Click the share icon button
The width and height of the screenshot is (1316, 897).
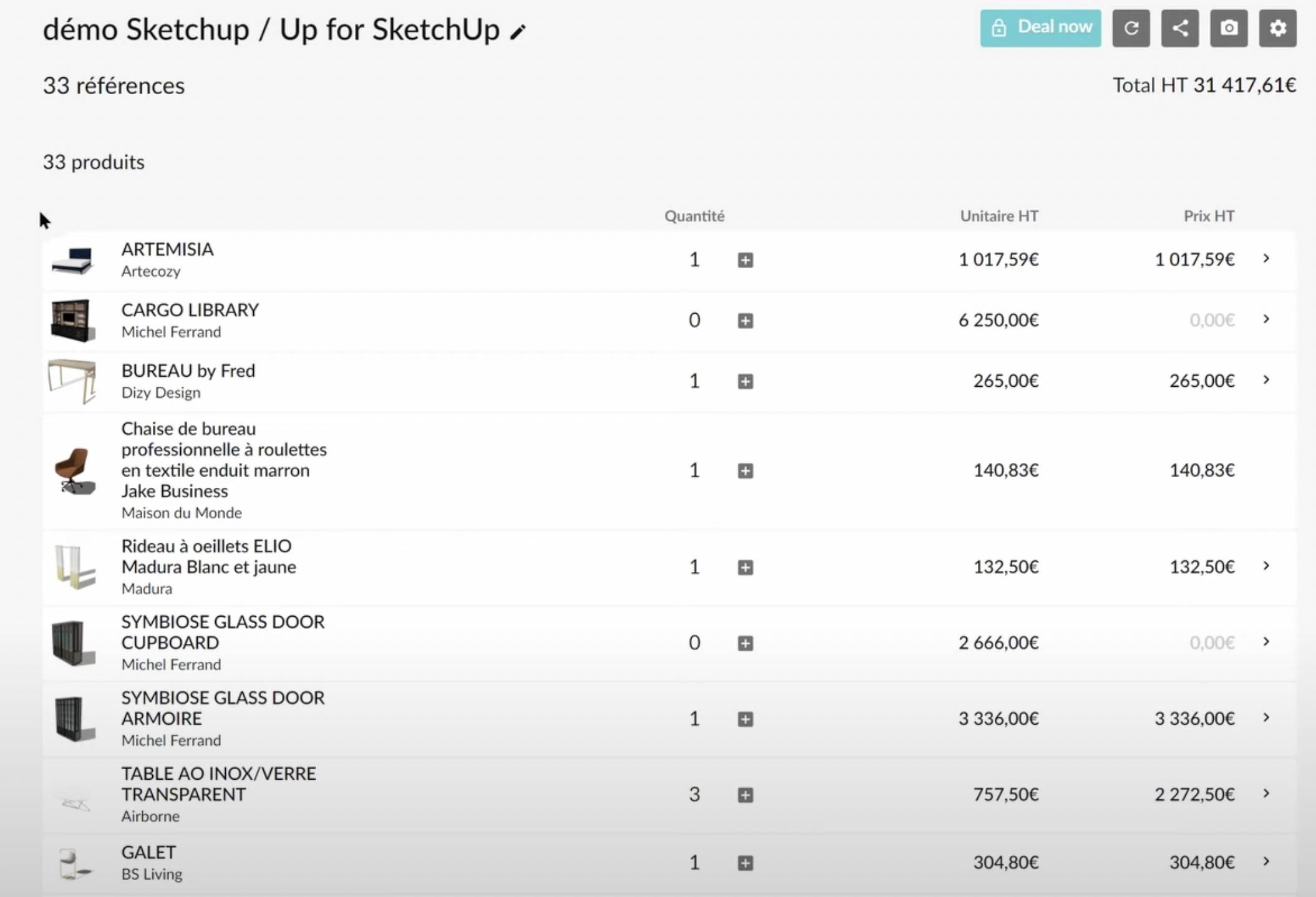coord(1179,28)
